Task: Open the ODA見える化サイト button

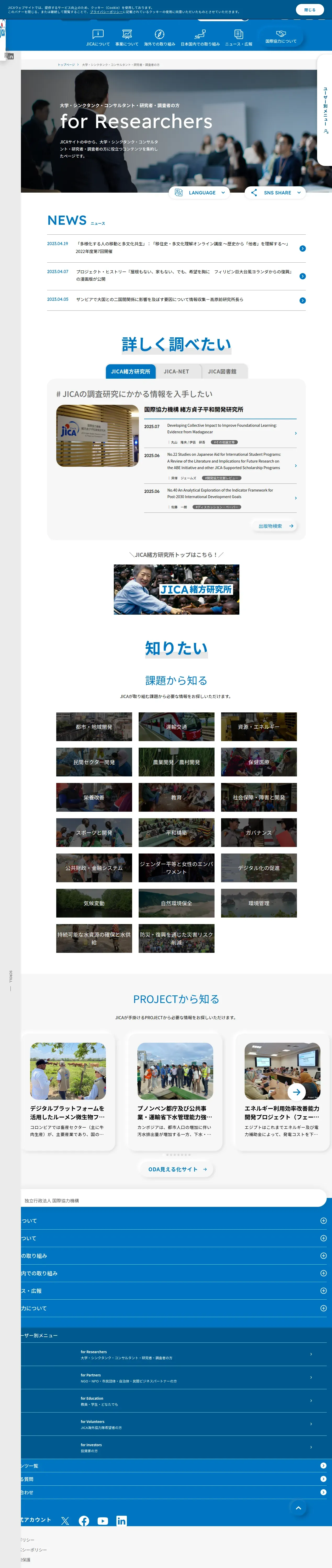Action: (176, 1169)
